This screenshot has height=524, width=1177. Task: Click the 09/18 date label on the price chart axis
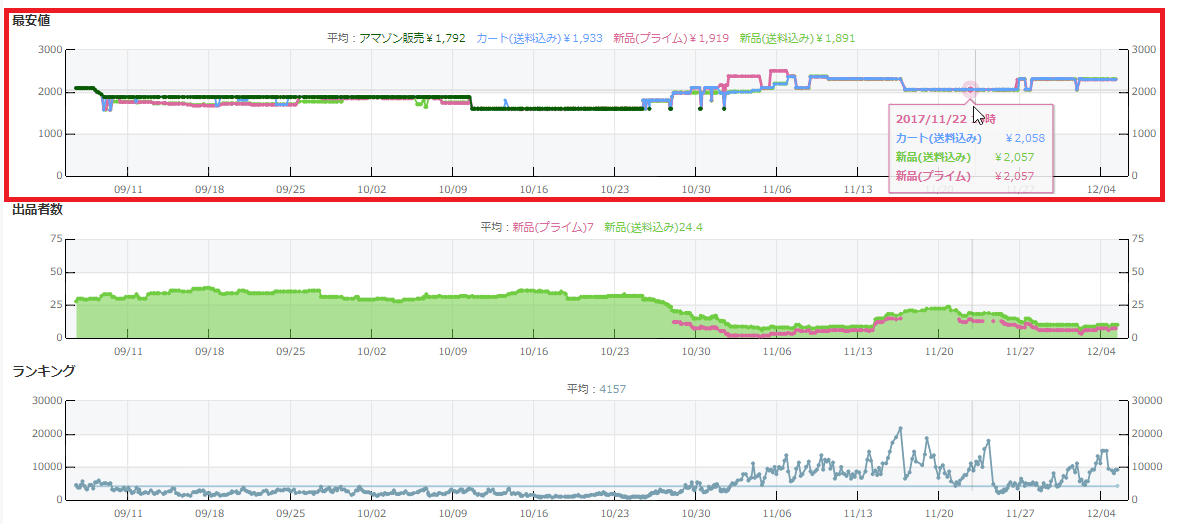coord(209,187)
